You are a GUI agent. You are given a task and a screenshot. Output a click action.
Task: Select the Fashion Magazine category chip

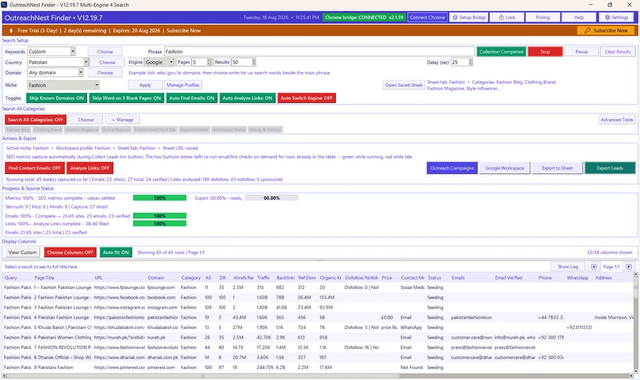(82, 129)
